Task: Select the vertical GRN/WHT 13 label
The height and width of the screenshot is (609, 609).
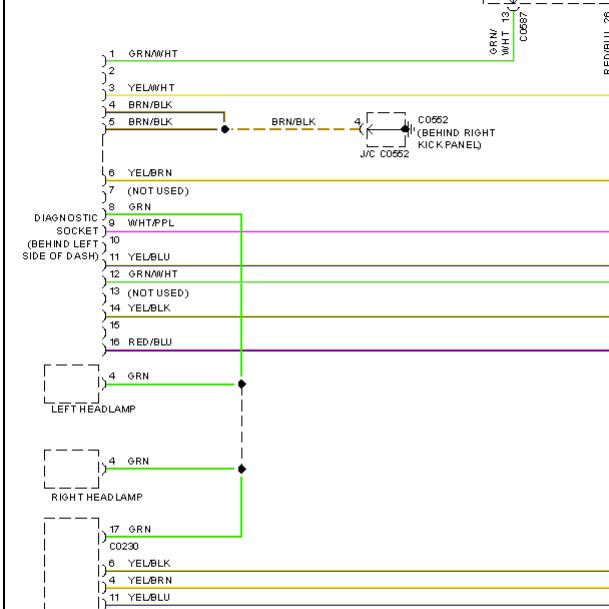Action: click(x=499, y=33)
